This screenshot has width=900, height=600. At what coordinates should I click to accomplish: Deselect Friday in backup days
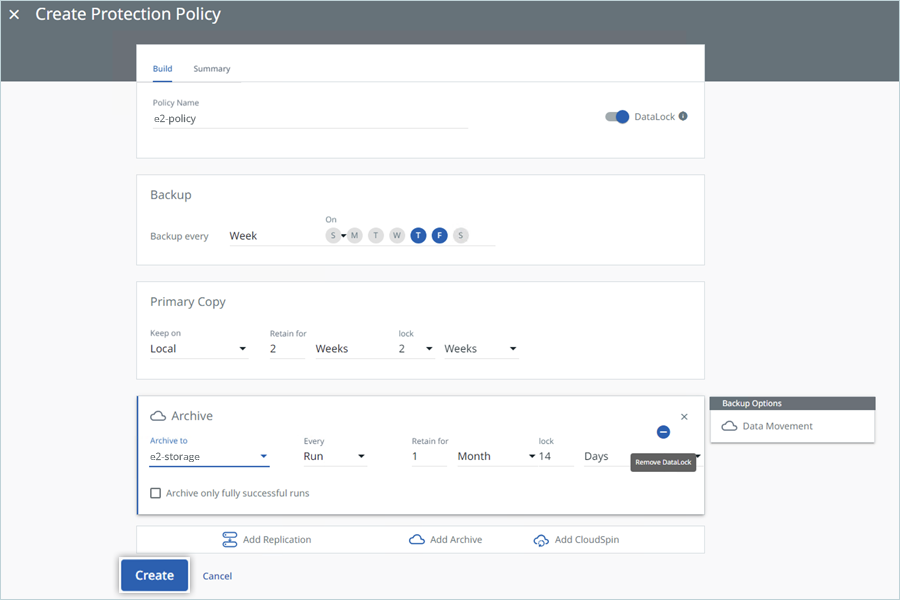440,235
